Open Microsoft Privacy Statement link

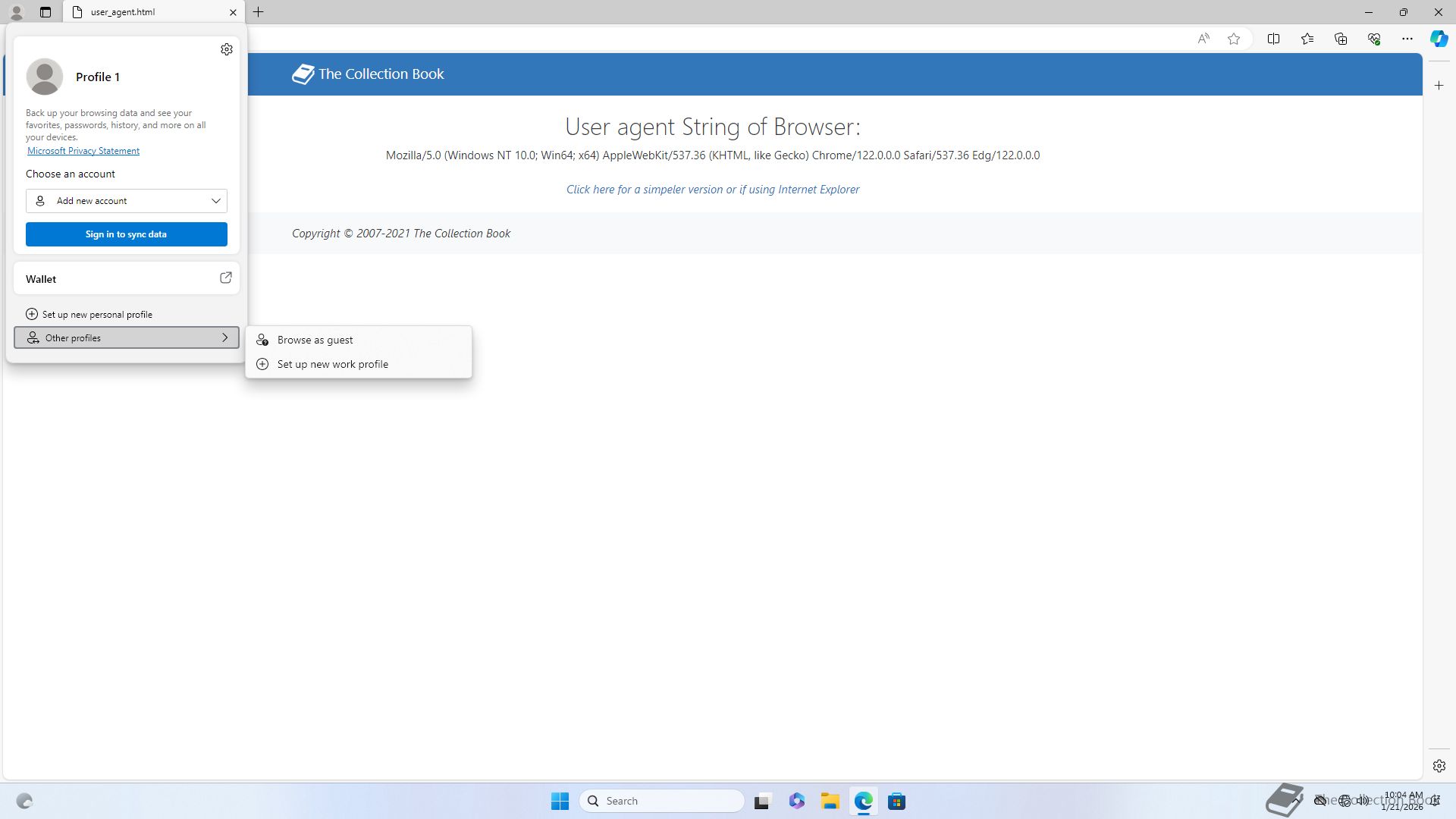pyautogui.click(x=83, y=151)
